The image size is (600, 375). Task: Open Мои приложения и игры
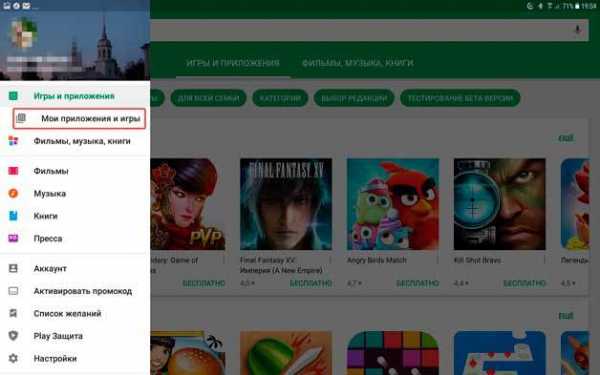coord(79,119)
